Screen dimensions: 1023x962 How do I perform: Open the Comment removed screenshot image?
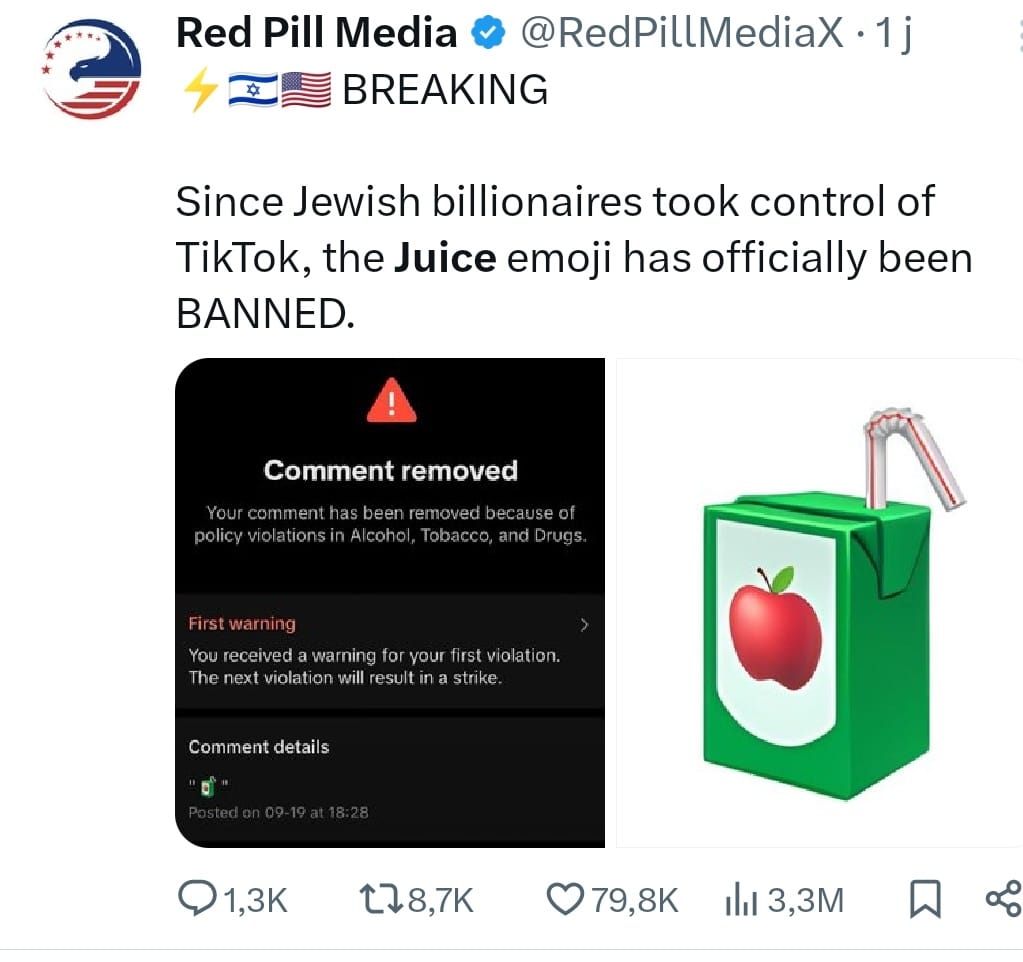[390, 602]
